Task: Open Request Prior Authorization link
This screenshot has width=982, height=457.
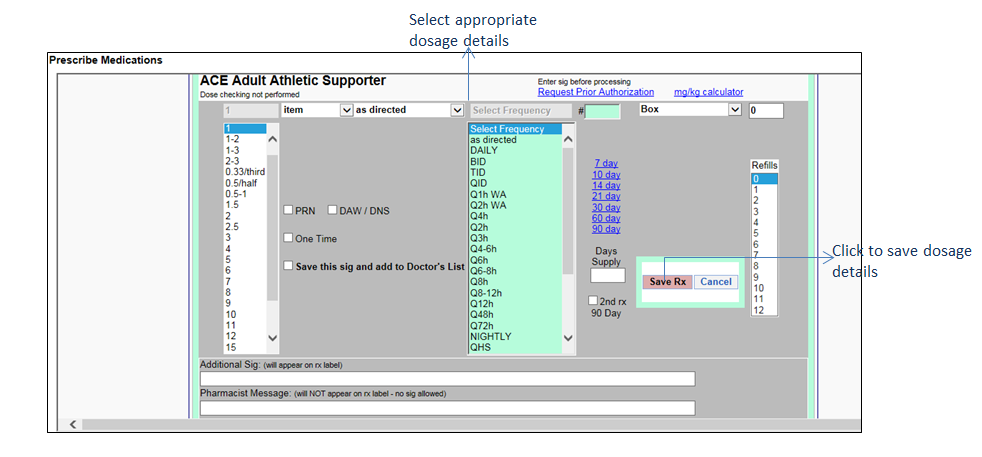Action: [596, 92]
